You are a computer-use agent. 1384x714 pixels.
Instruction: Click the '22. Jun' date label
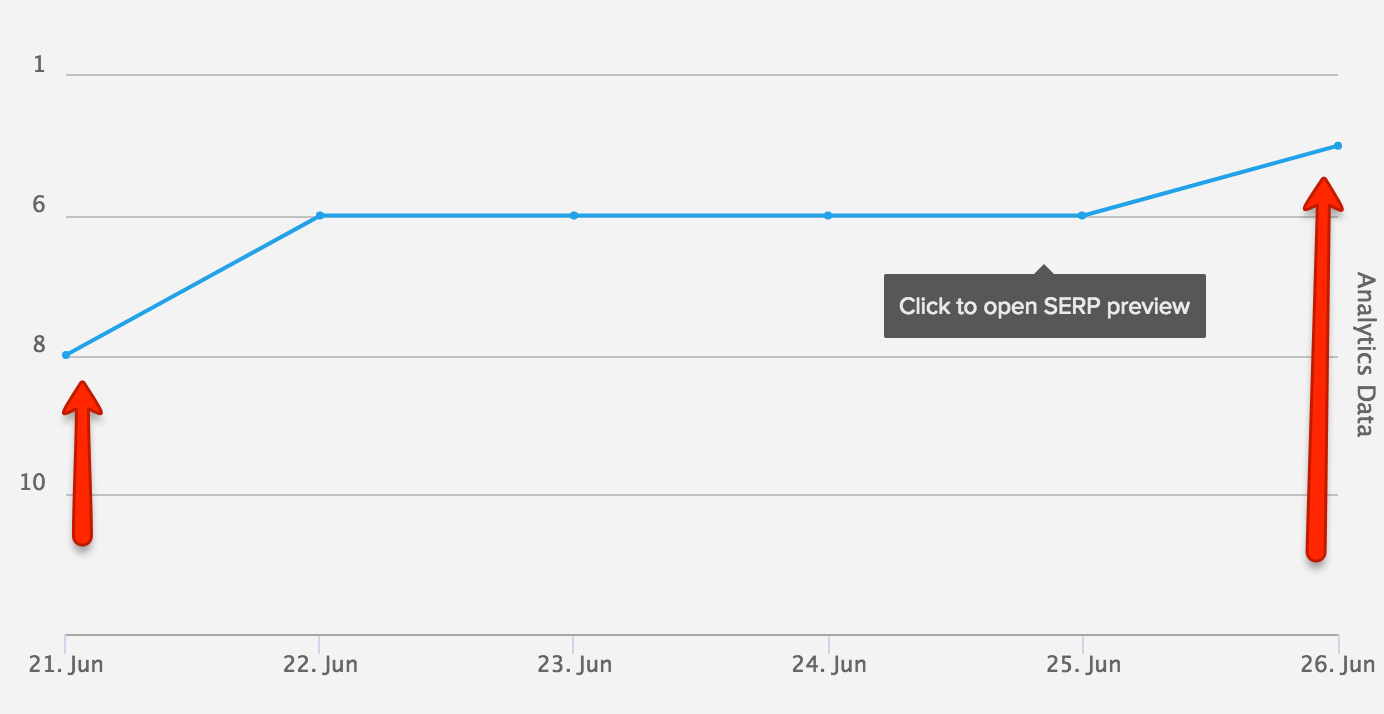[x=320, y=665]
